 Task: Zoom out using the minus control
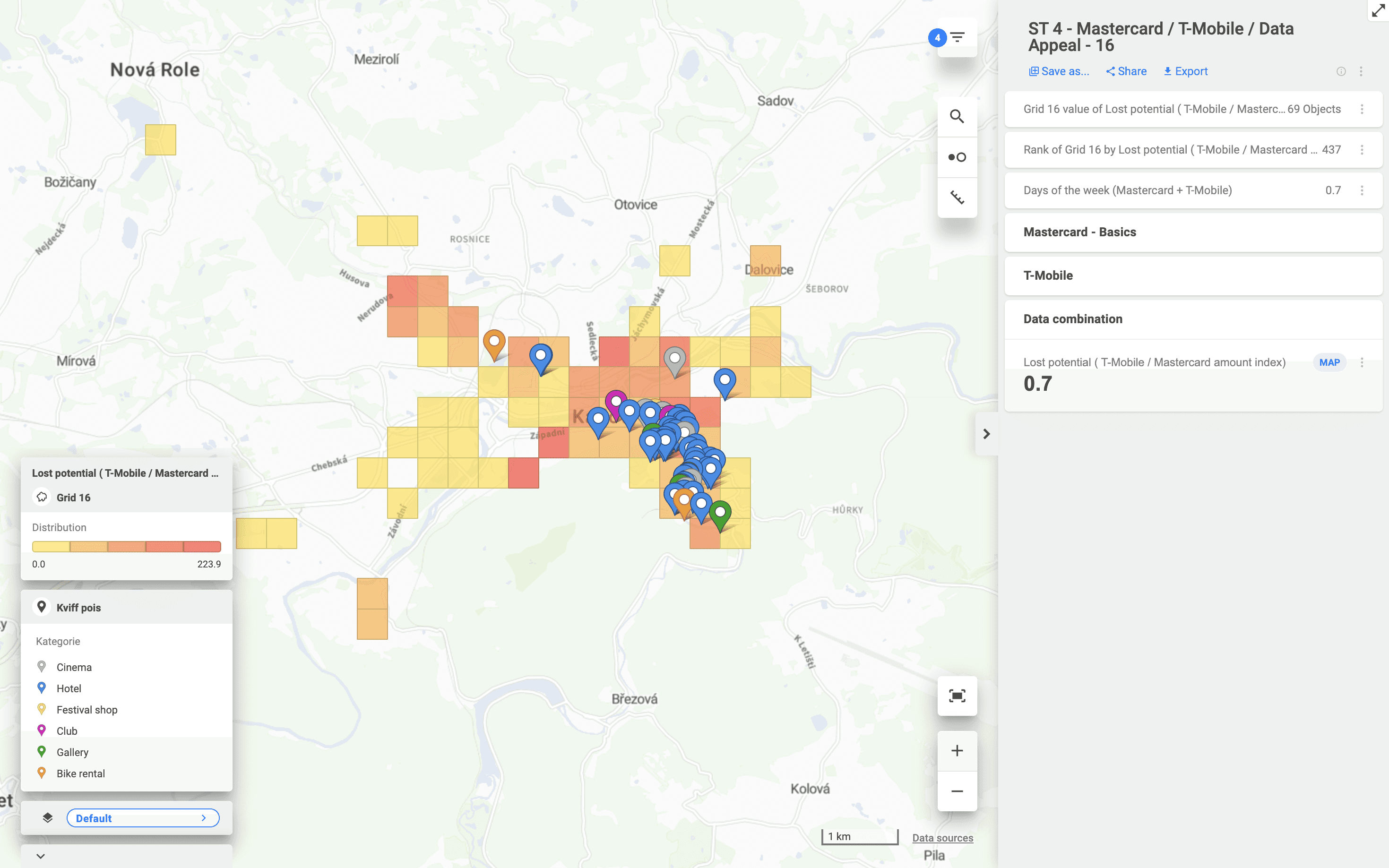click(957, 791)
